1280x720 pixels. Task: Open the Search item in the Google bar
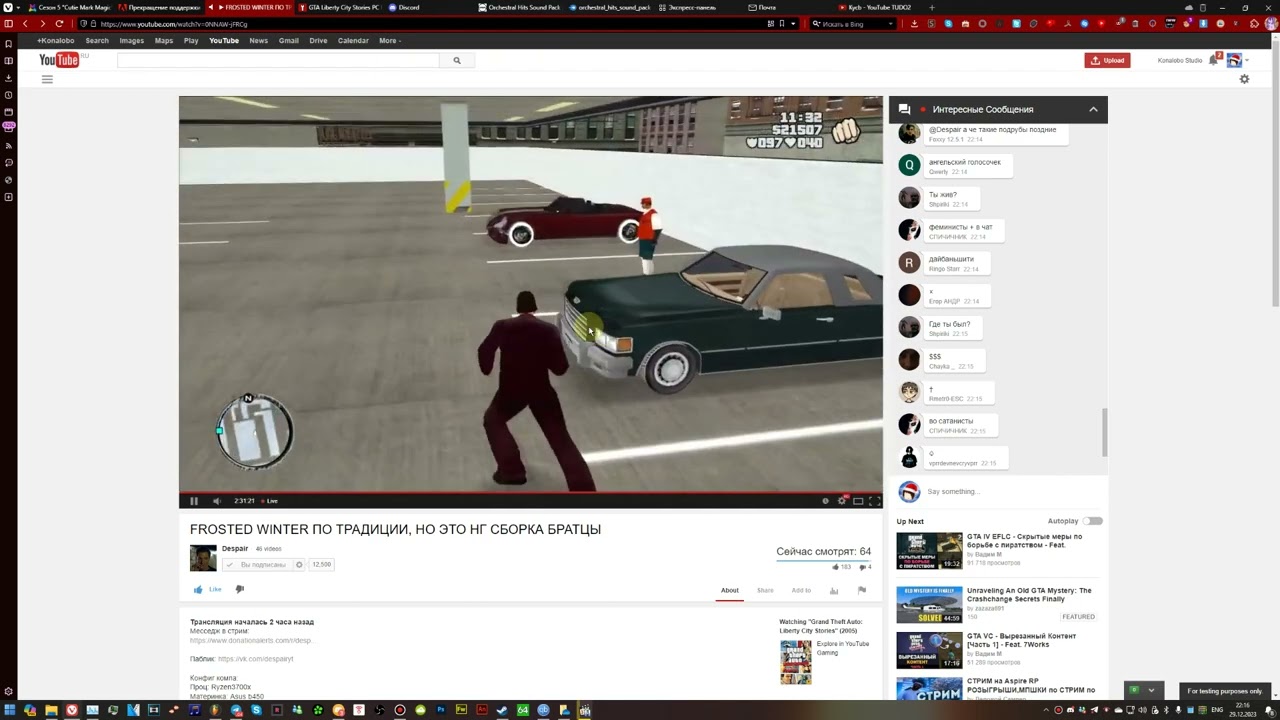pyautogui.click(x=97, y=41)
